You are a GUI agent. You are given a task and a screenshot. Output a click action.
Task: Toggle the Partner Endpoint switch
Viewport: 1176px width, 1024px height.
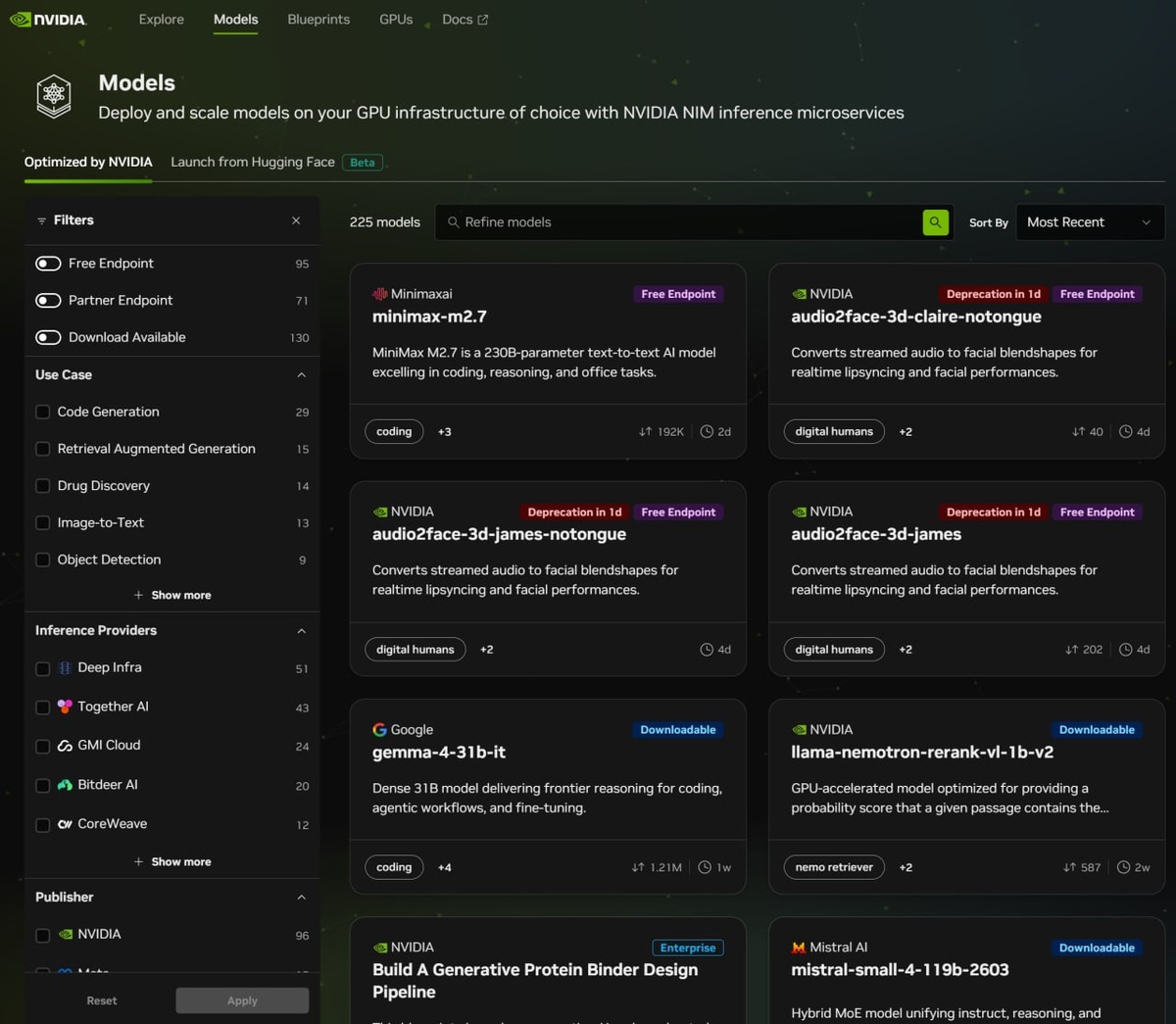(48, 301)
